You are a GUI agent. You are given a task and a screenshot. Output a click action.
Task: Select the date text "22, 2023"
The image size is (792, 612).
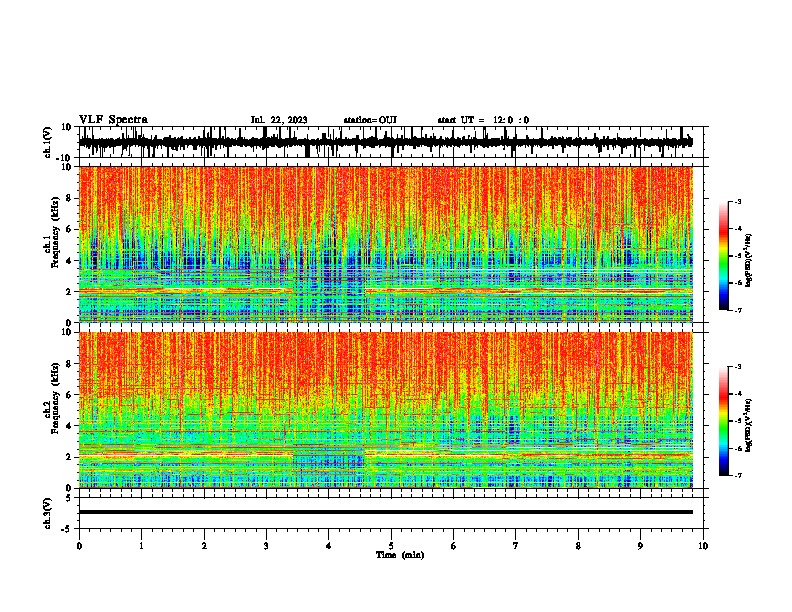(289, 120)
